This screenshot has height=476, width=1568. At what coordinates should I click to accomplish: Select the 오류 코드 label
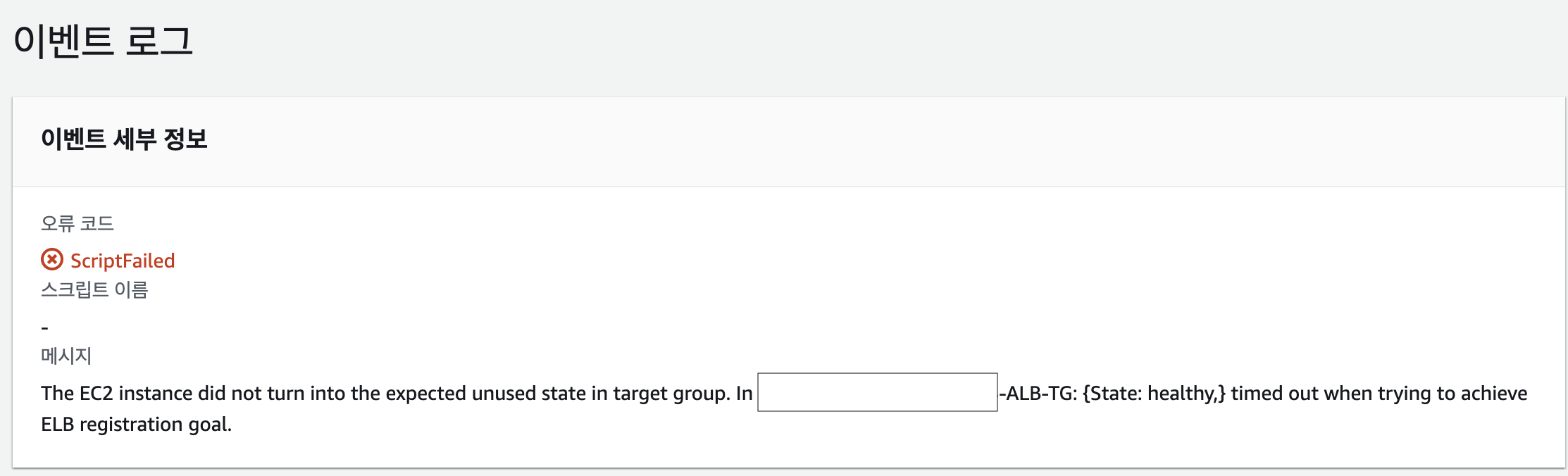pos(77,223)
